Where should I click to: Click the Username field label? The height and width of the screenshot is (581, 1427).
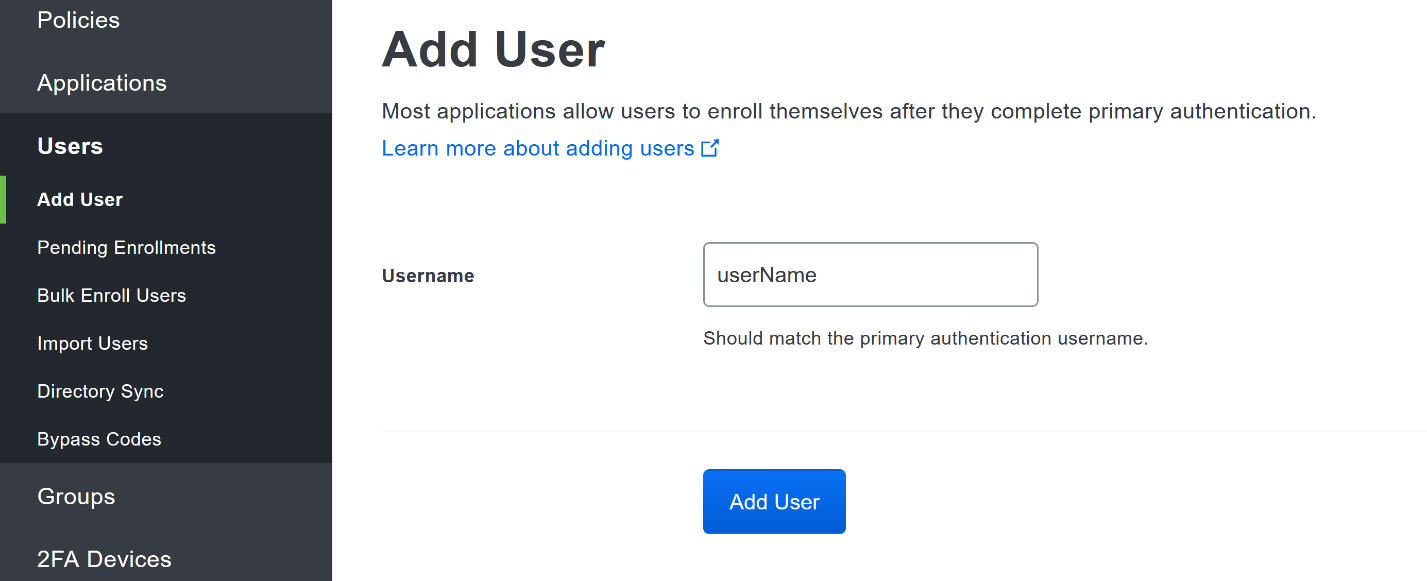(x=428, y=276)
